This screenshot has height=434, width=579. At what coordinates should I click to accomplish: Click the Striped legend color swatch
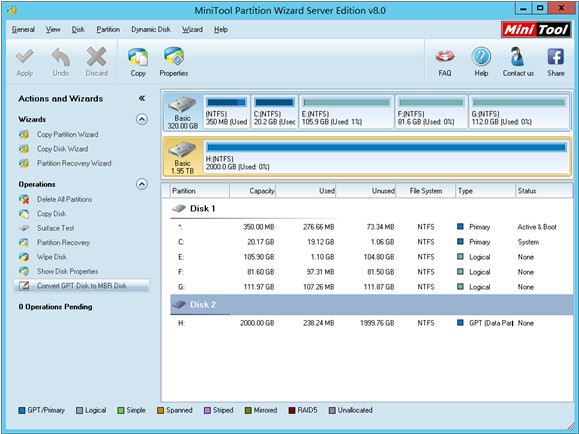207,410
